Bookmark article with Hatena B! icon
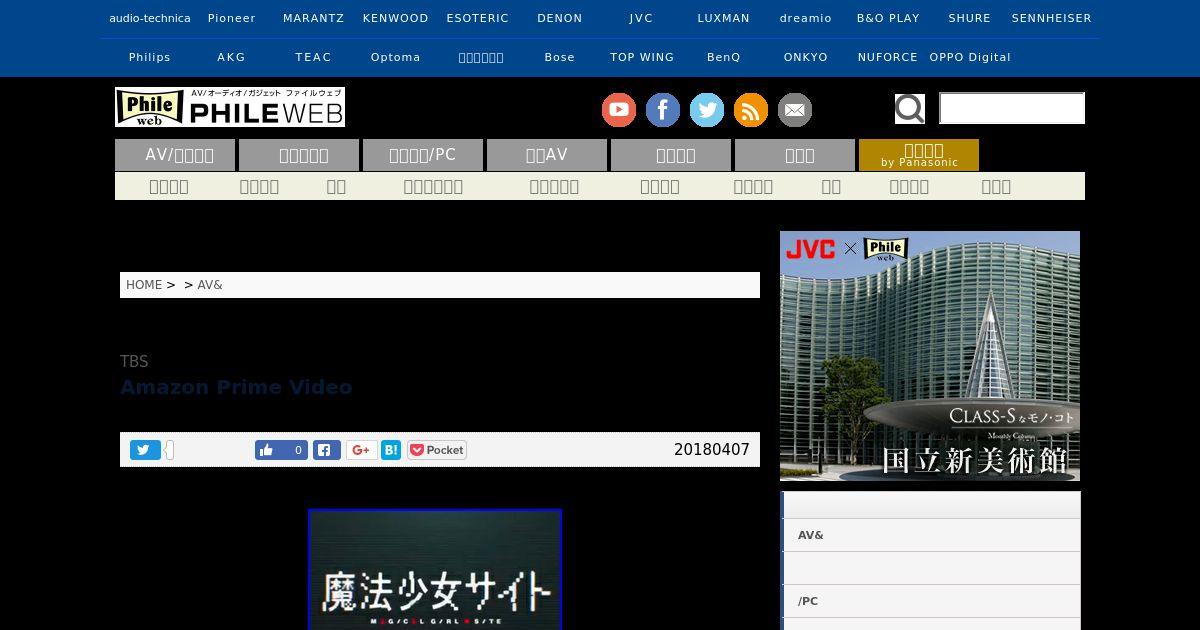 (391, 450)
